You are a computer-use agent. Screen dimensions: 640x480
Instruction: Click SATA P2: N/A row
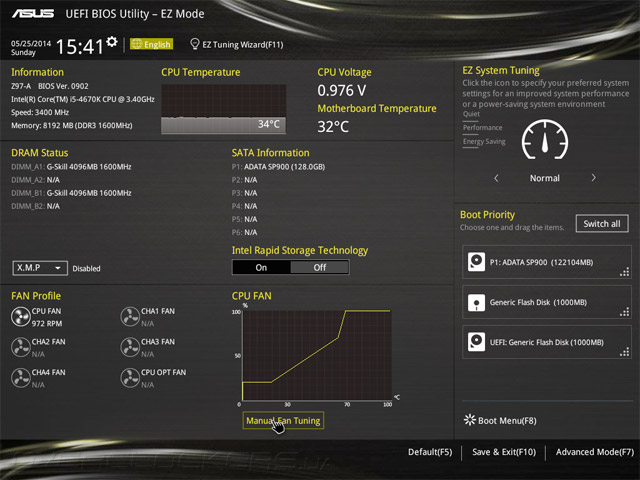click(x=244, y=180)
